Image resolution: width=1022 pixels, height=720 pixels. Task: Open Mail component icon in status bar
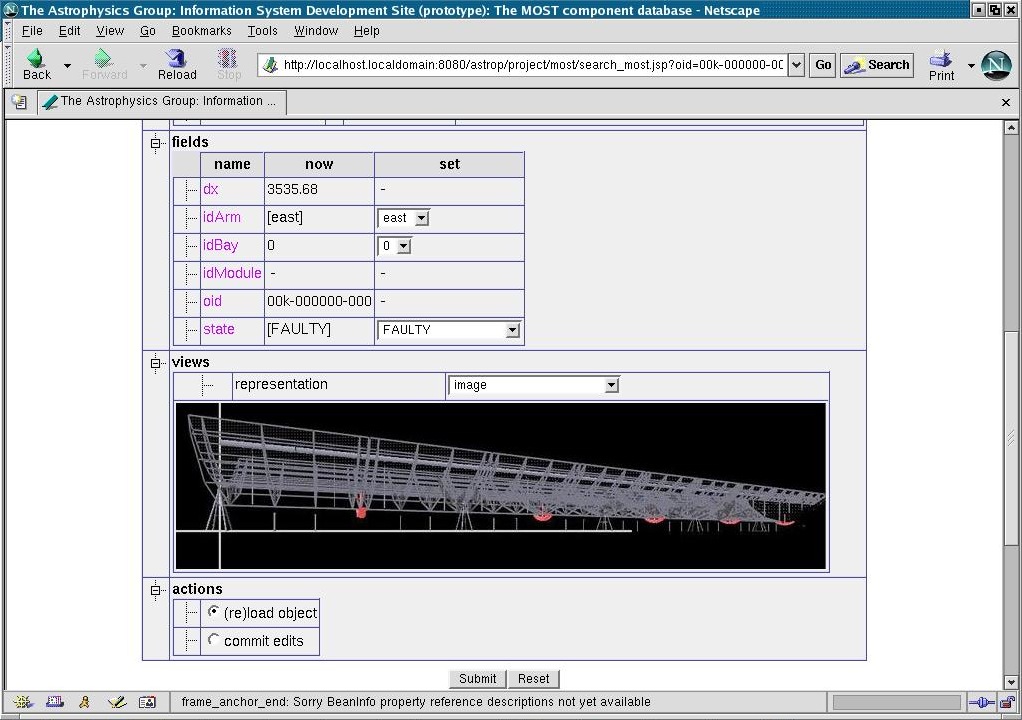coord(55,702)
